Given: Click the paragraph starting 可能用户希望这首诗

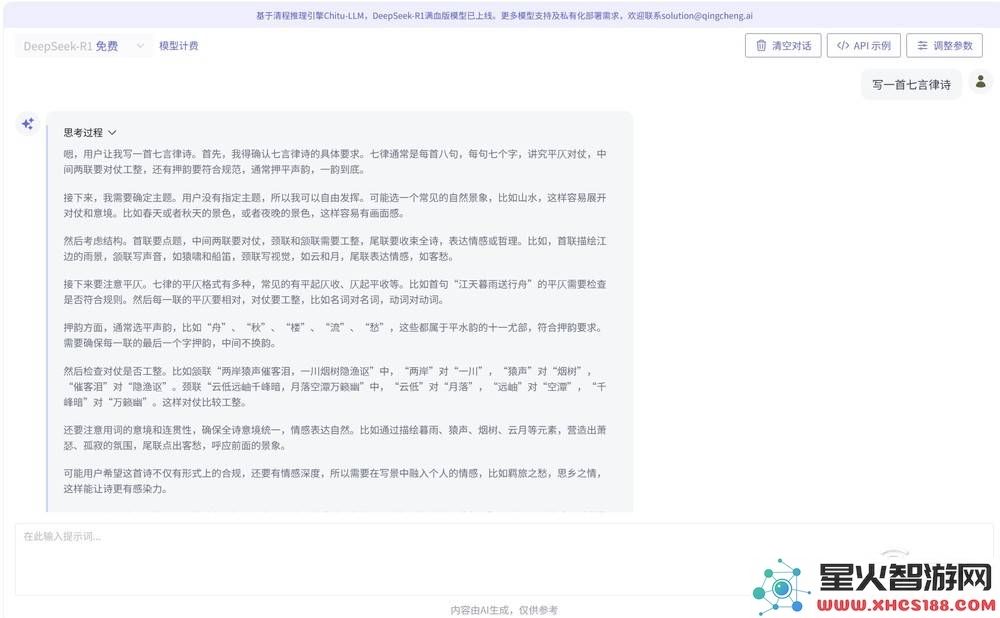Looking at the screenshot, I should (333, 481).
